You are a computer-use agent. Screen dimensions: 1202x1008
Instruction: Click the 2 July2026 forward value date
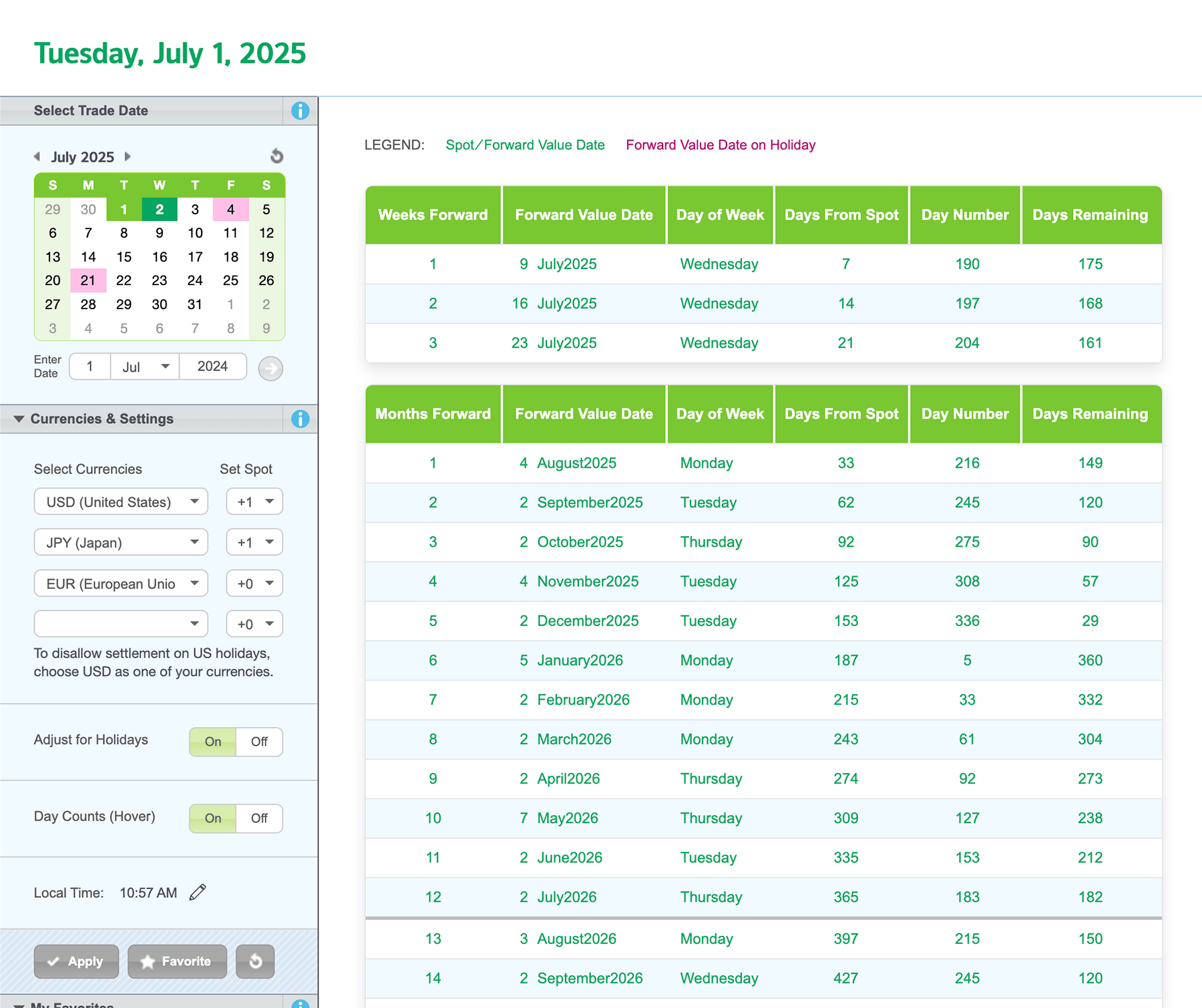[x=558, y=897]
